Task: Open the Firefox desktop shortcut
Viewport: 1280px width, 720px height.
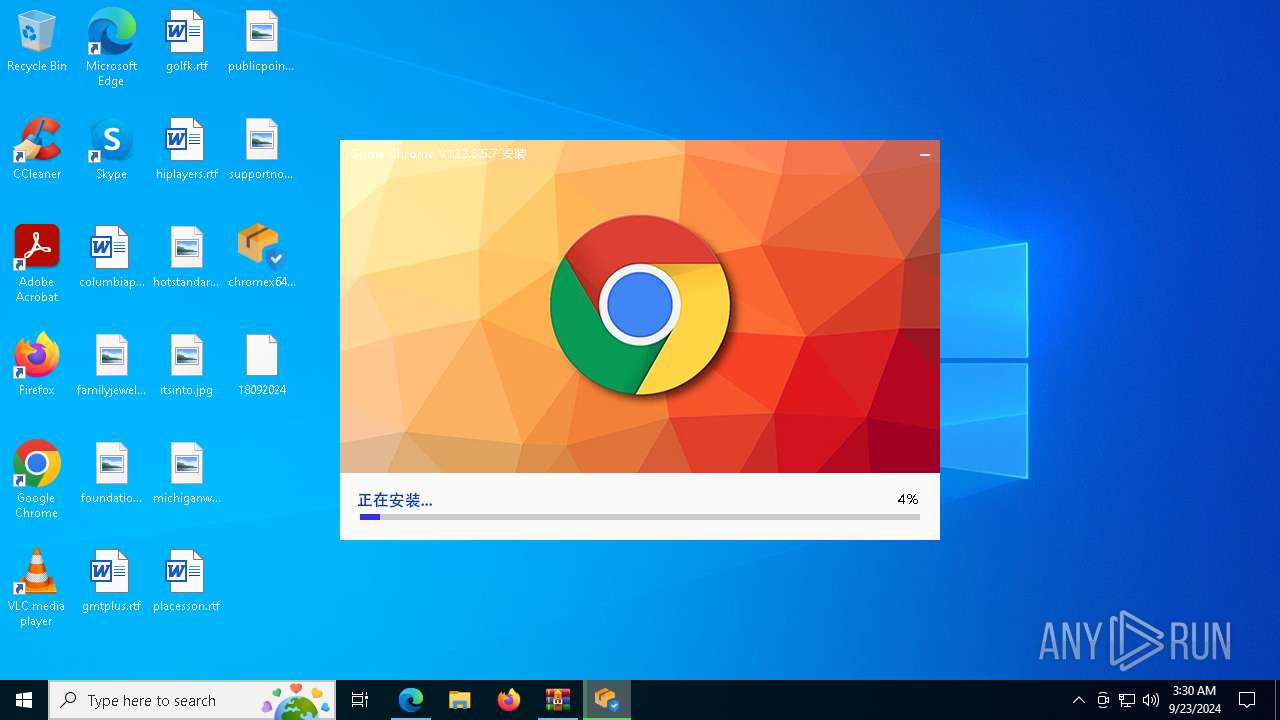Action: pos(37,366)
